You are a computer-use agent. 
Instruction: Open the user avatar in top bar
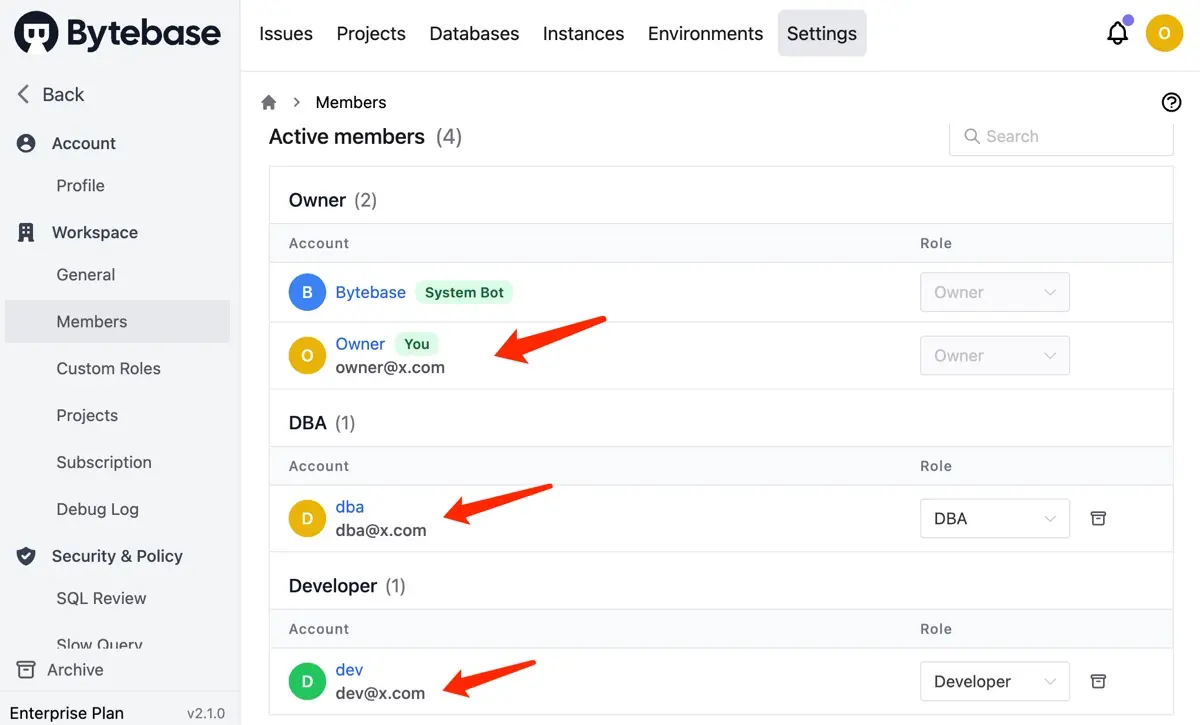tap(1164, 33)
